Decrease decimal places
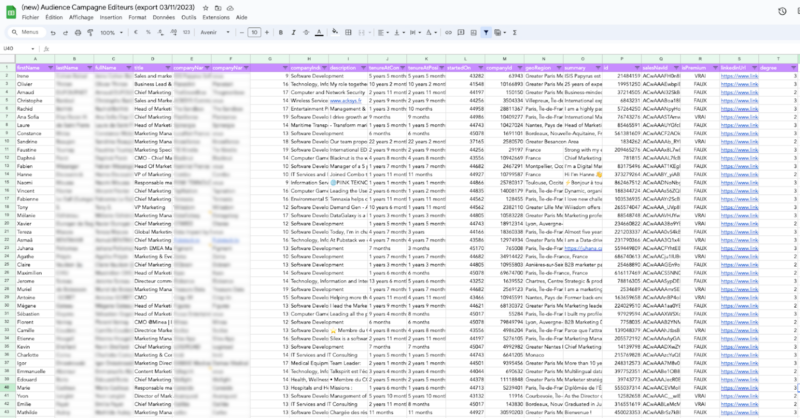800x418 pixels. pos(161,33)
